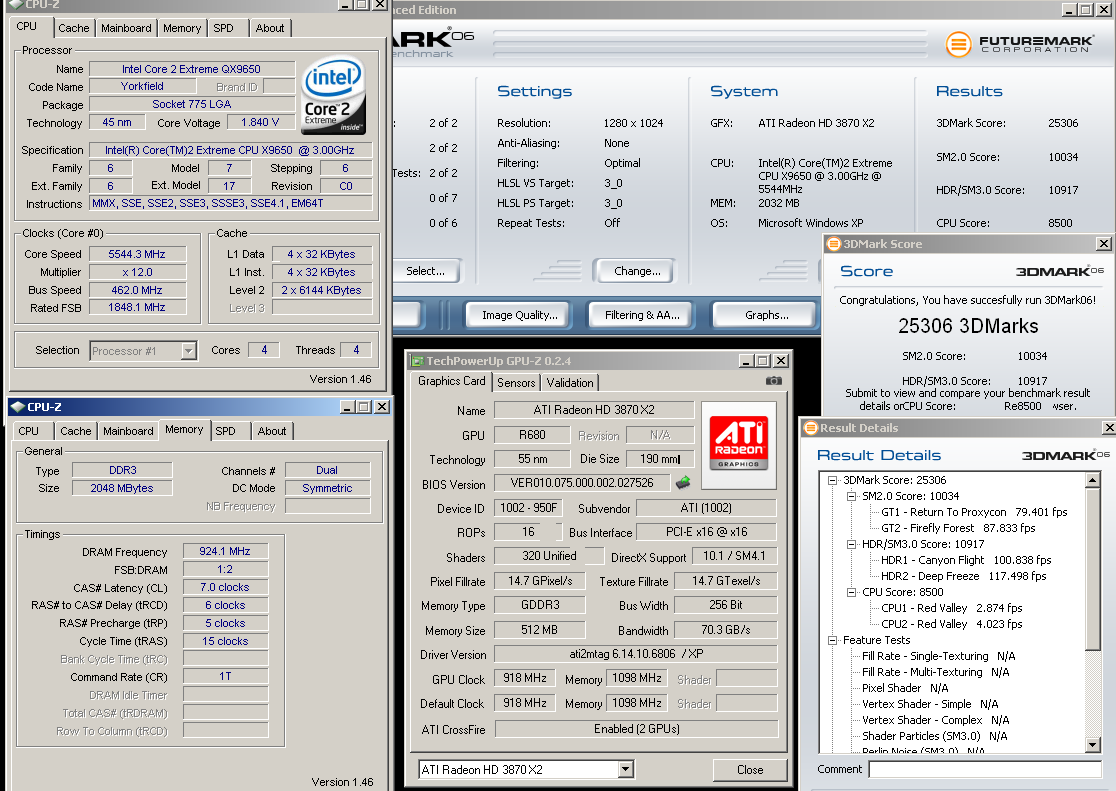This screenshot has width=1116, height=791.
Task: Click the ATI Radeon graphics logo in GPU-Z
Action: pos(739,444)
